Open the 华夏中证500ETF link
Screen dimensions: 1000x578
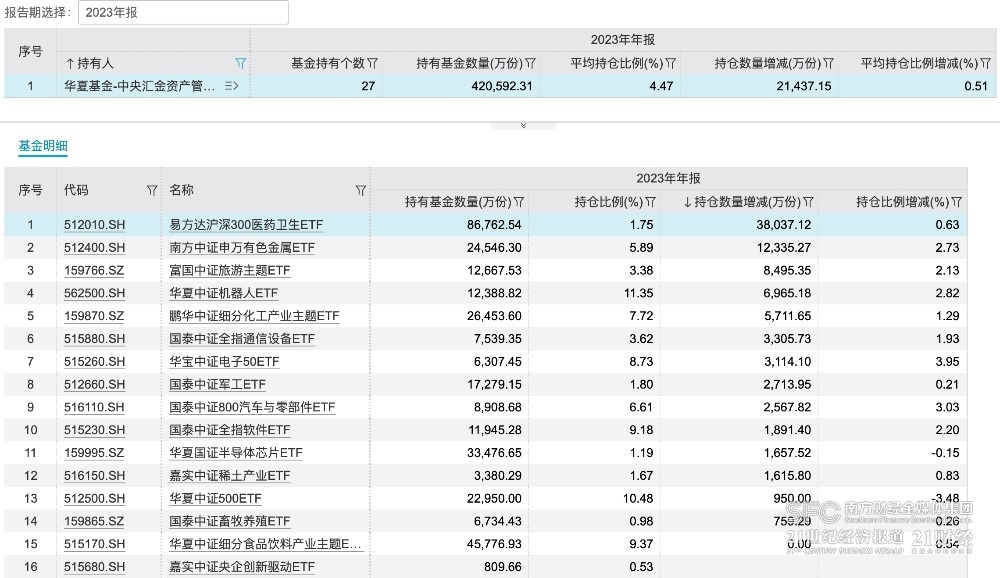(216, 499)
